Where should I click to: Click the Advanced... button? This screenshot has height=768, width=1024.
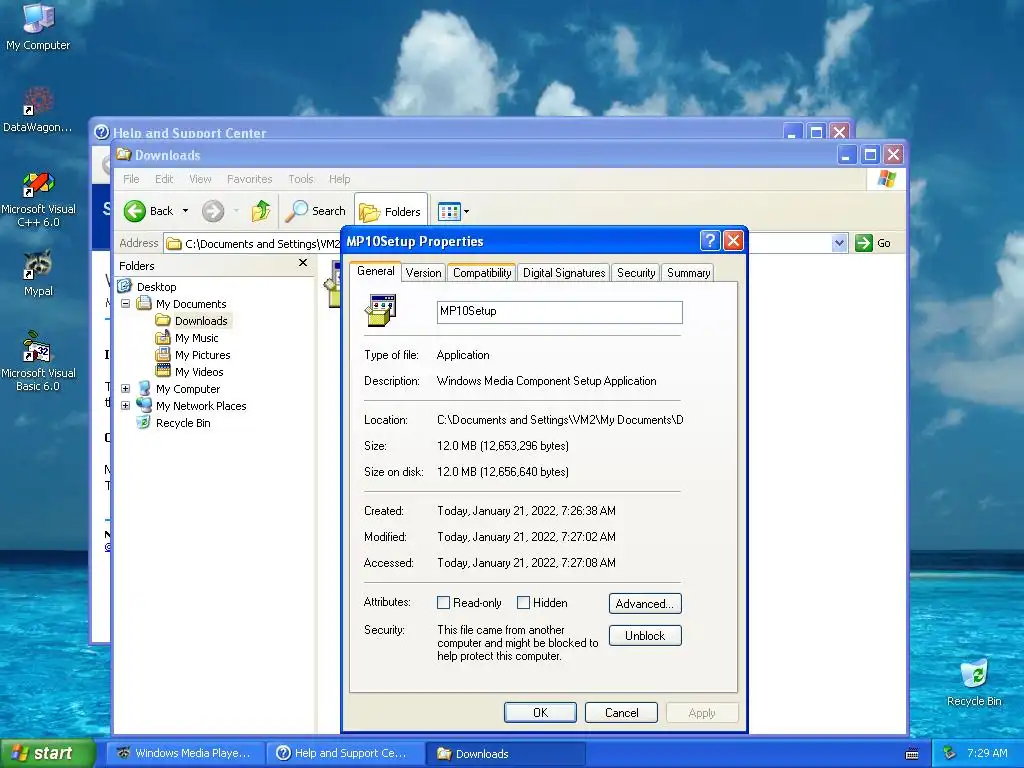coord(645,603)
